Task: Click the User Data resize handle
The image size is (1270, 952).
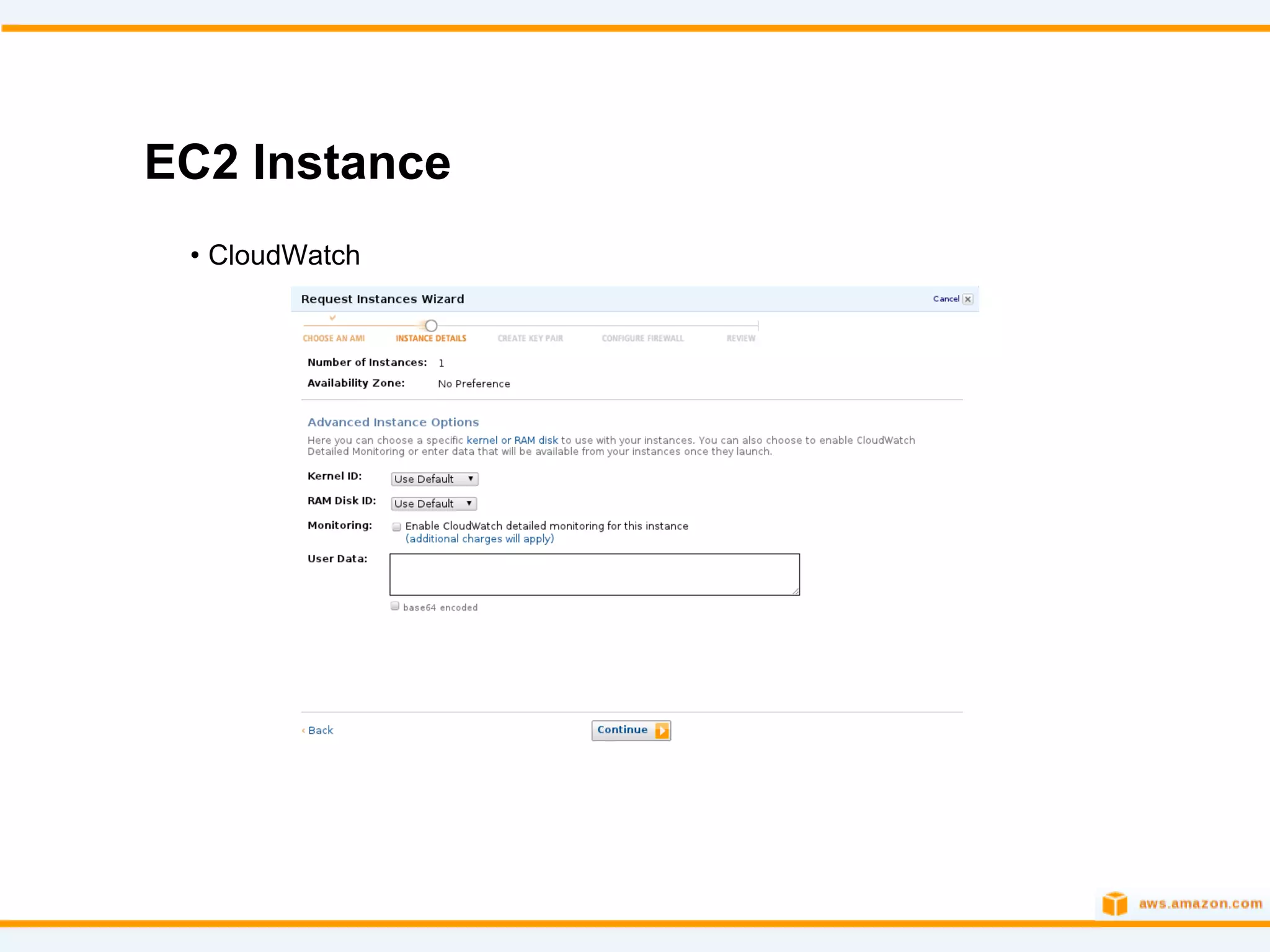Action: (796, 591)
